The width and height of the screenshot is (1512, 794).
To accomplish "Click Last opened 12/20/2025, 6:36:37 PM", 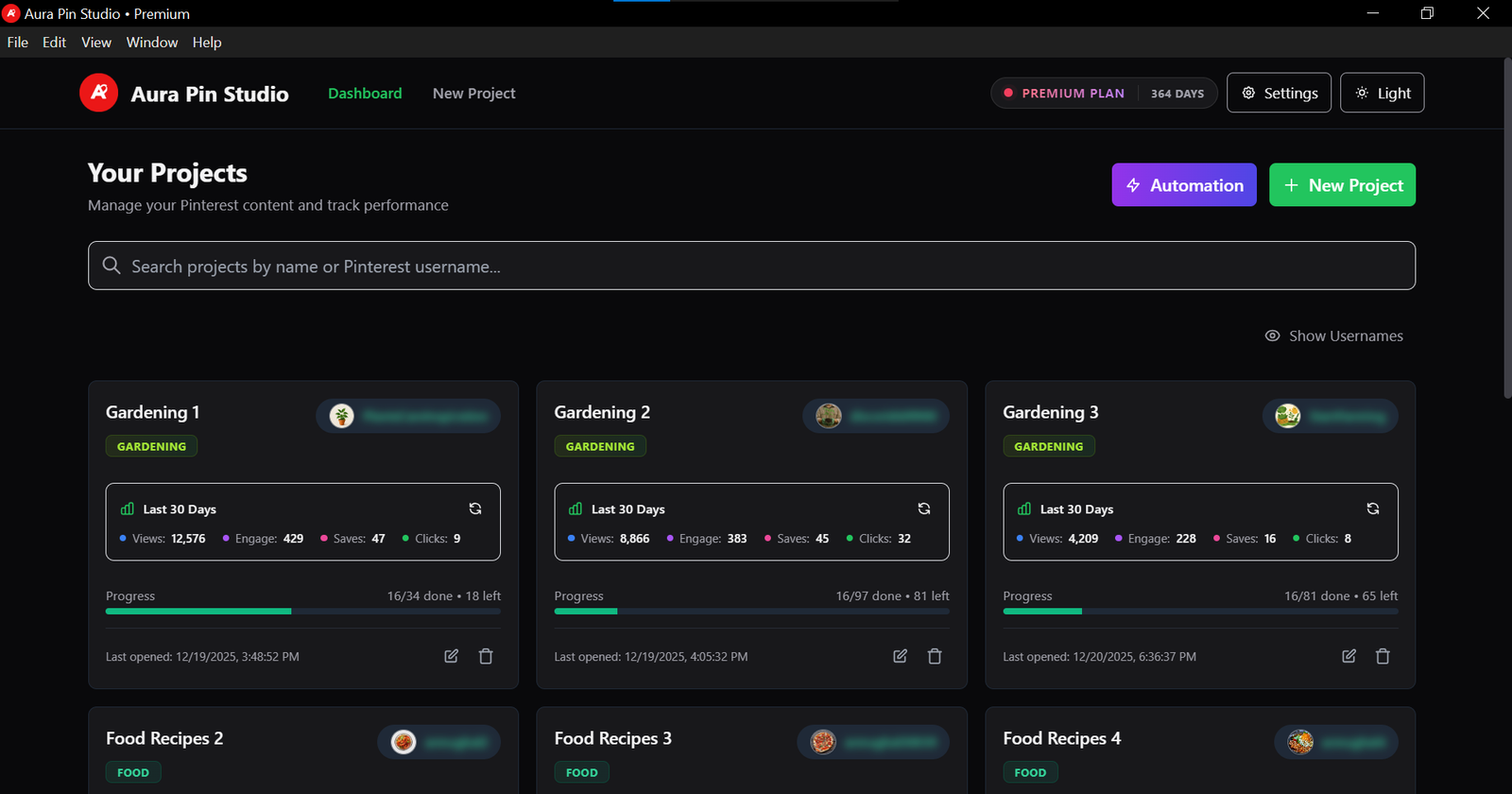I will (x=1099, y=656).
